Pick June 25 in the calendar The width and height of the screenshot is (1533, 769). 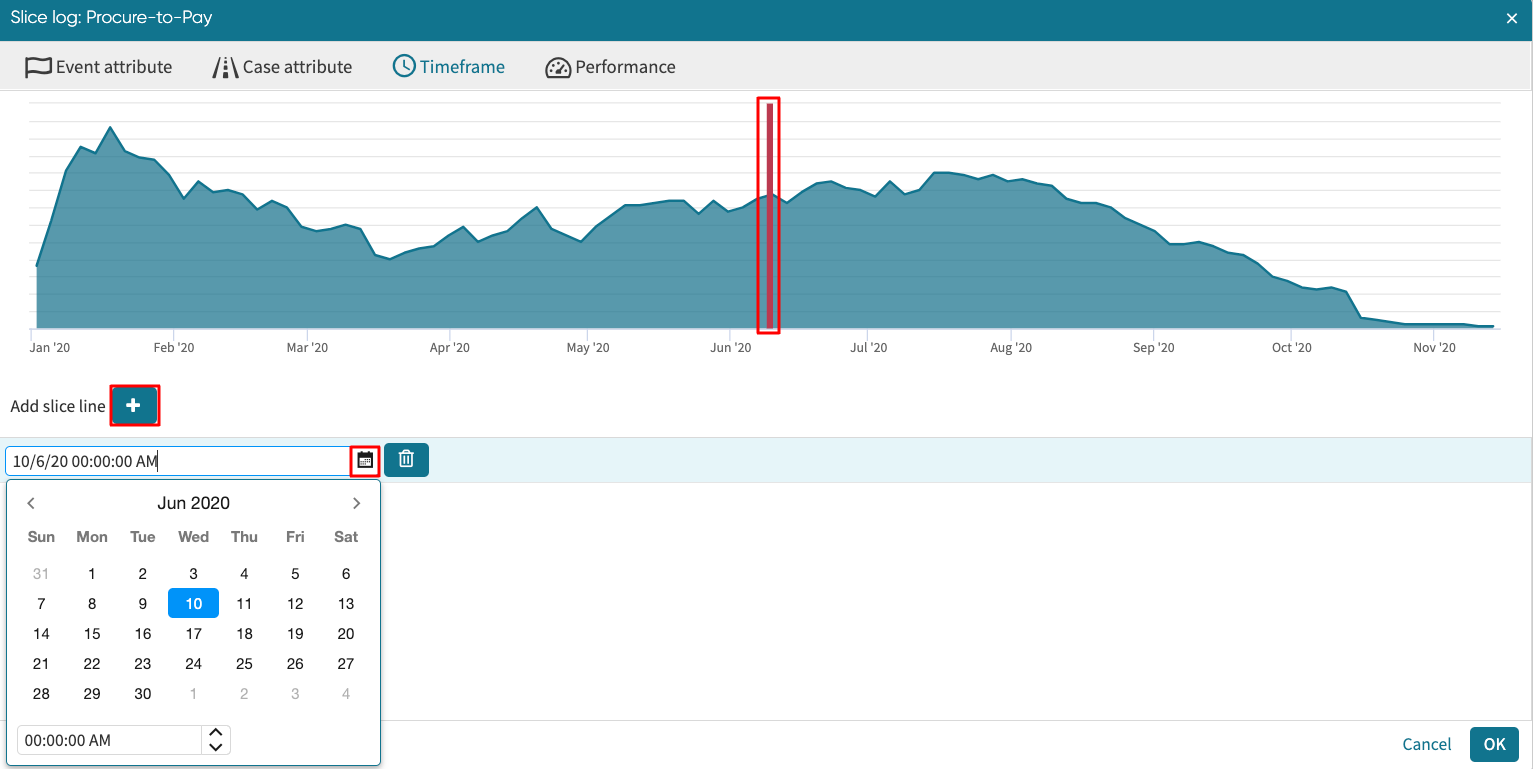244,664
